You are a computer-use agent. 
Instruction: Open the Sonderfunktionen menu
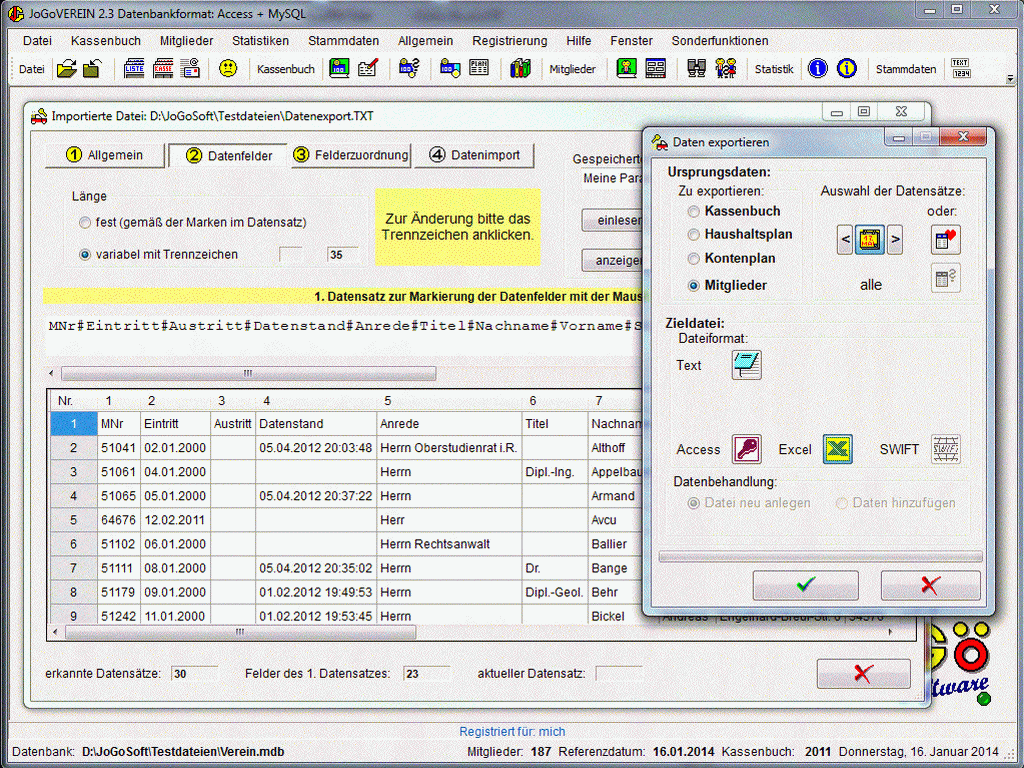tap(720, 40)
